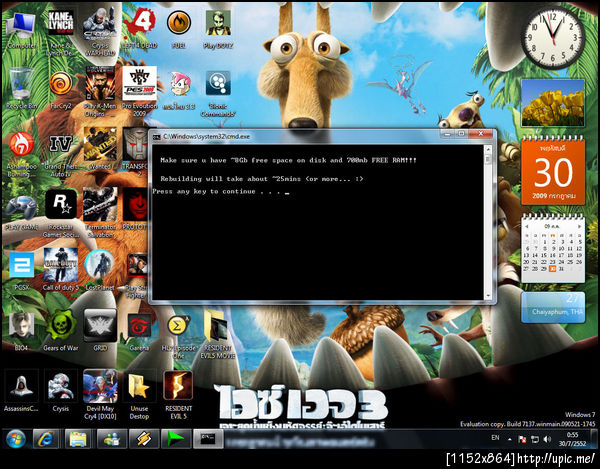Launch Rockstar Games Social Club icon
Viewport: 600px width, 469px height.
60,213
